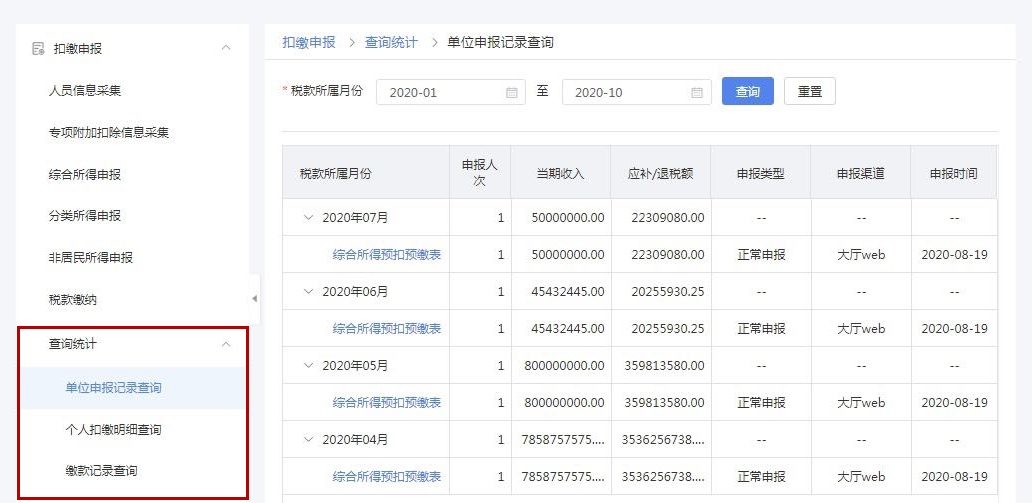Image resolution: width=1032 pixels, height=503 pixels.
Task: Click the 申报时间 column header
Action: point(954,172)
